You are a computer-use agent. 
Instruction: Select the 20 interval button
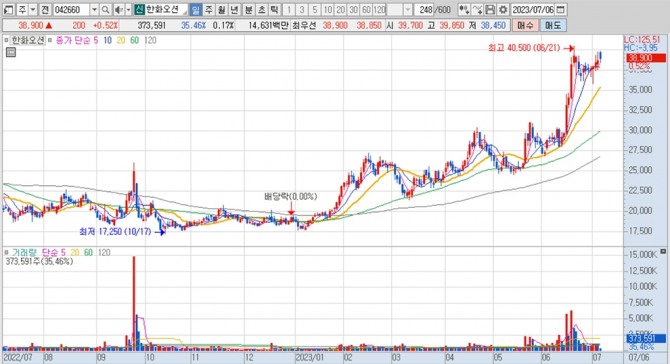(x=341, y=9)
